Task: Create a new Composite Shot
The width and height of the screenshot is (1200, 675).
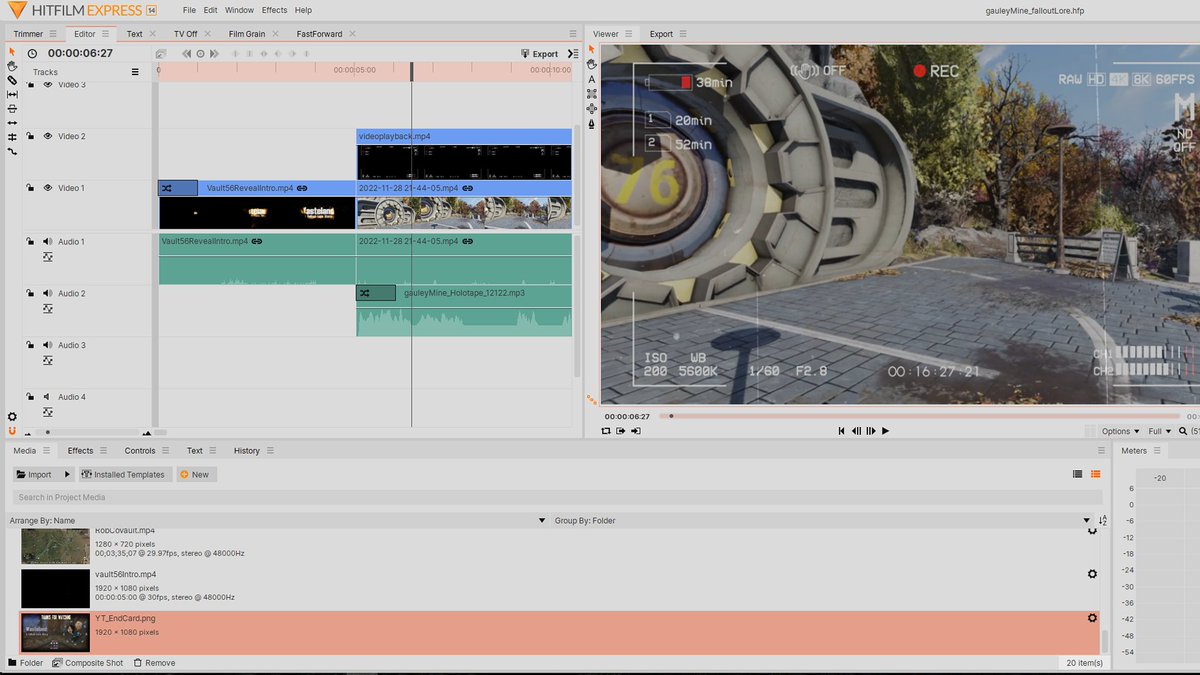Action: [x=88, y=663]
